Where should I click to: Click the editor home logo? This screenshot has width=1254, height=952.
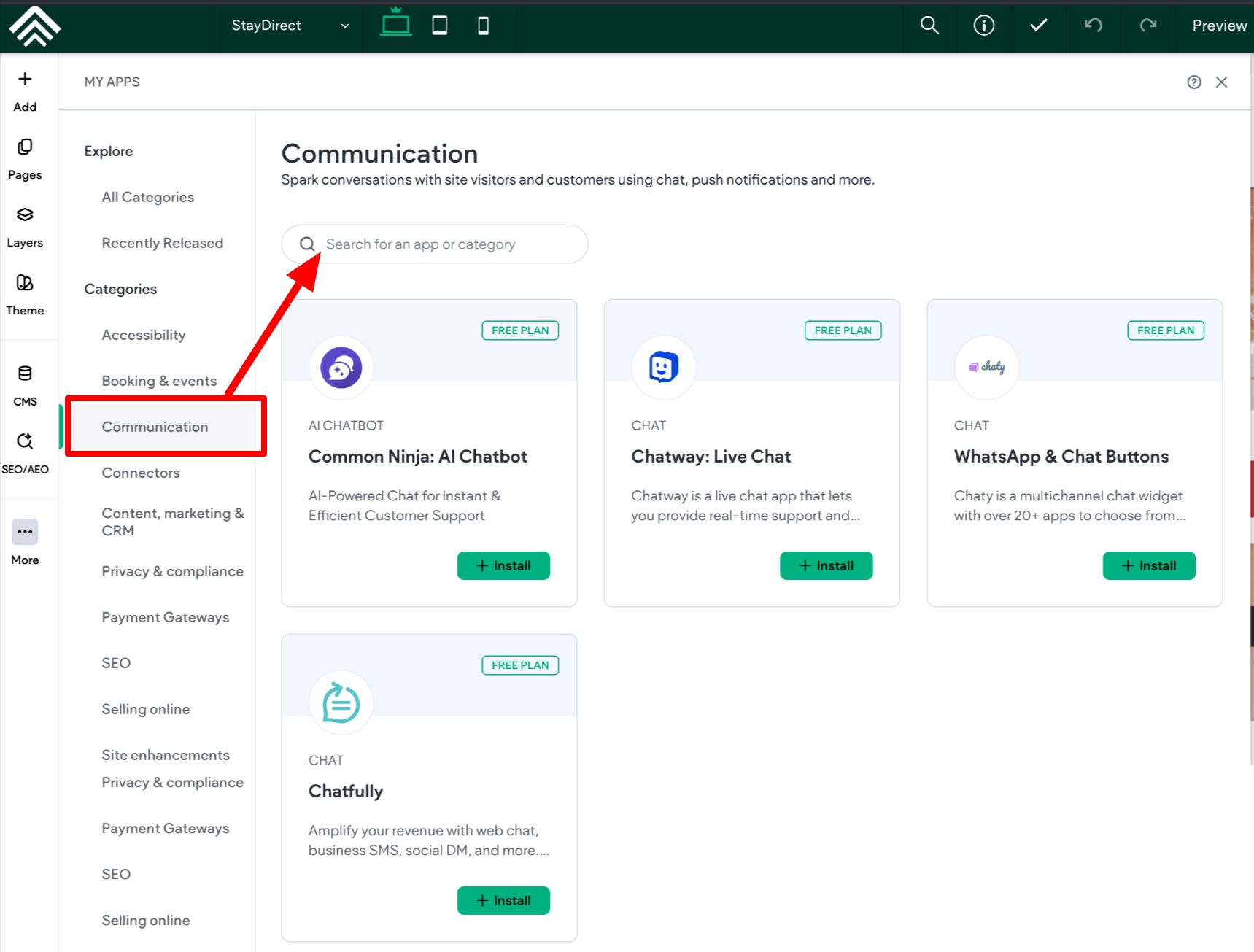click(x=34, y=26)
